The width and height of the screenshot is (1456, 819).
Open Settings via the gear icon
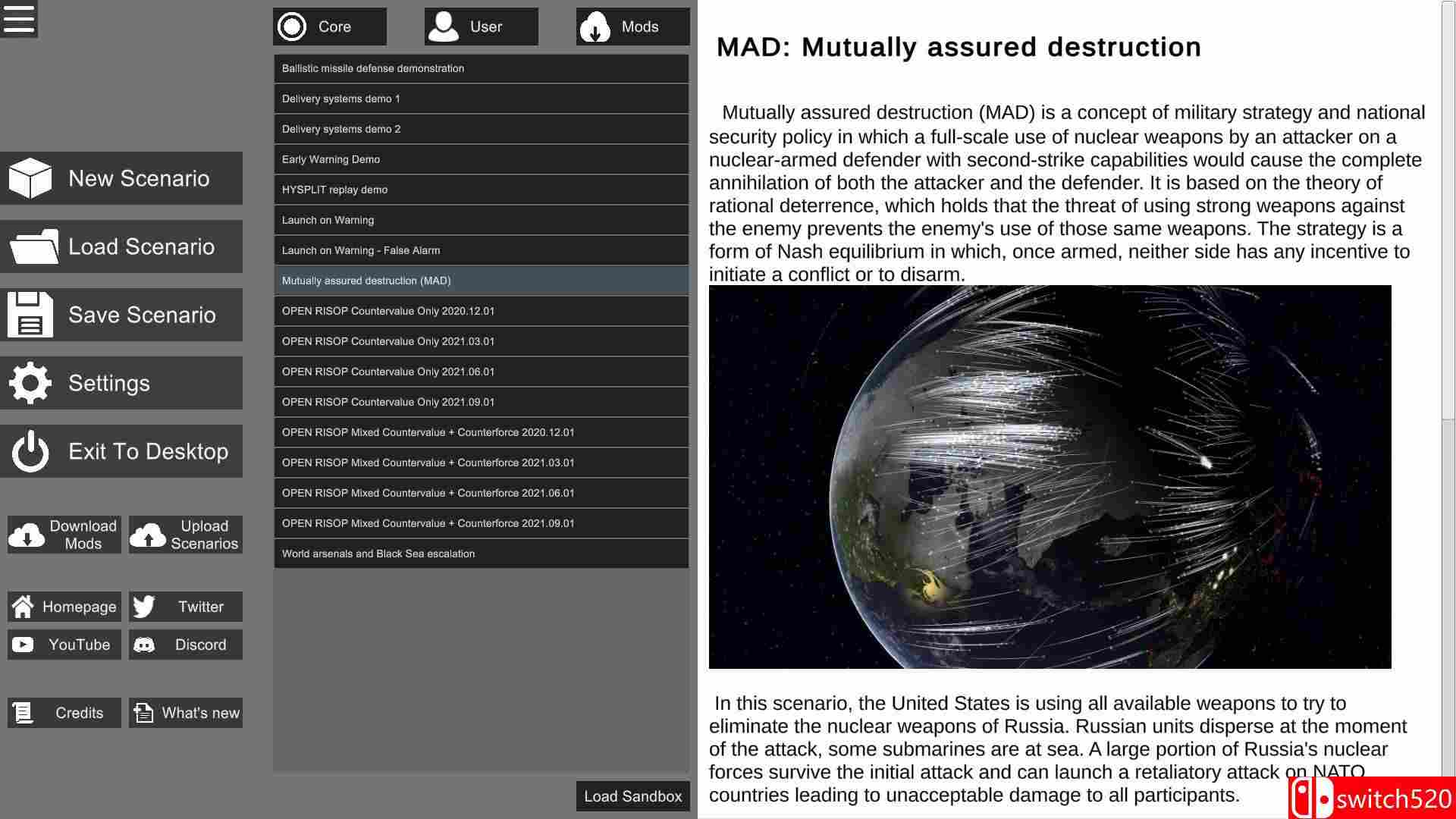point(30,383)
